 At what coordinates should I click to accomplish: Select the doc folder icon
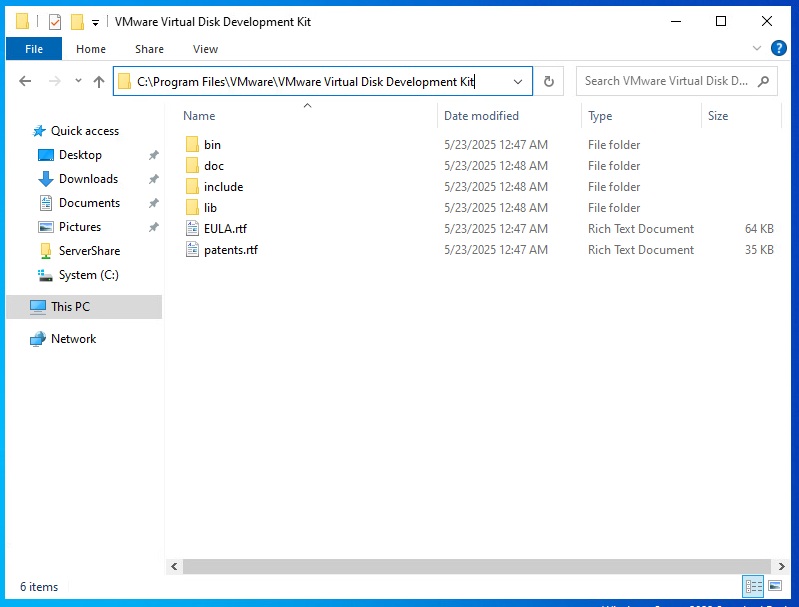pyautogui.click(x=192, y=166)
